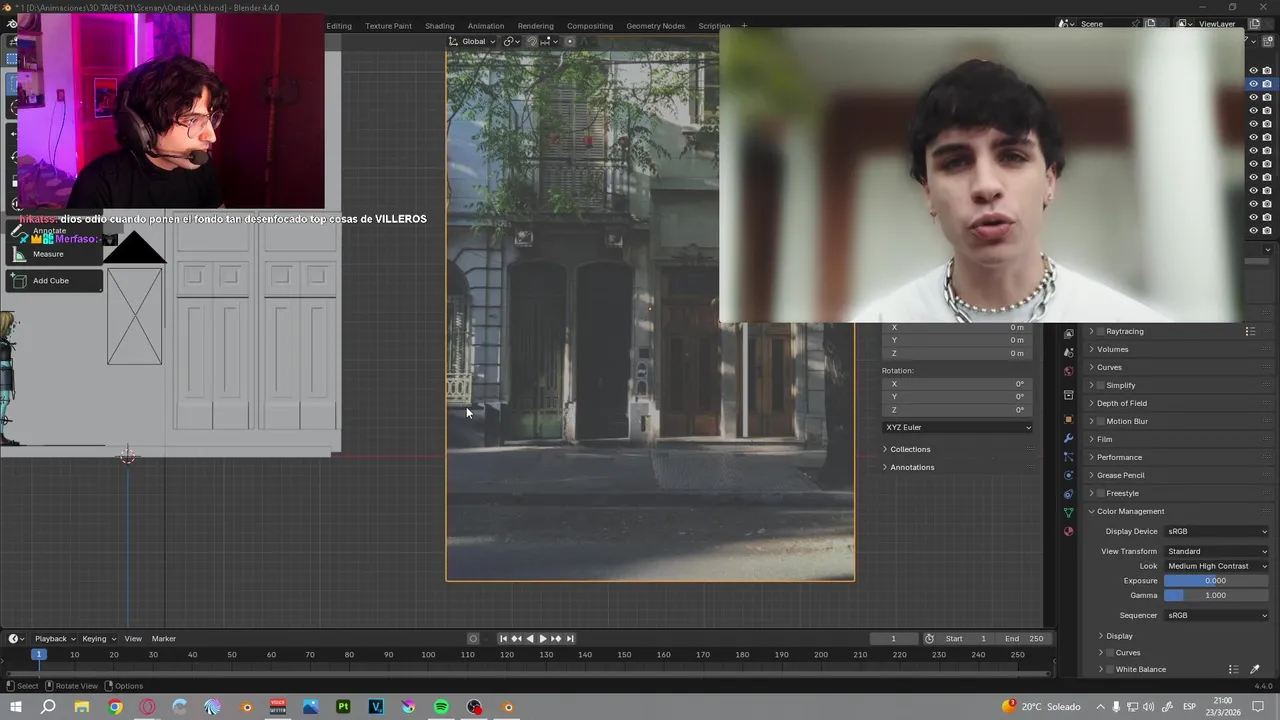
Task: Play the animation forward
Action: [x=543, y=639]
